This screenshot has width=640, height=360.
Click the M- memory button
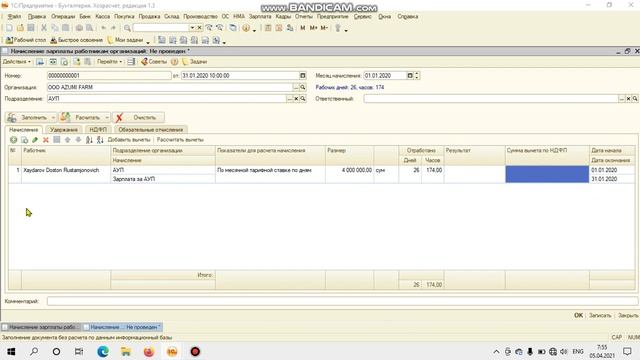[324, 28]
